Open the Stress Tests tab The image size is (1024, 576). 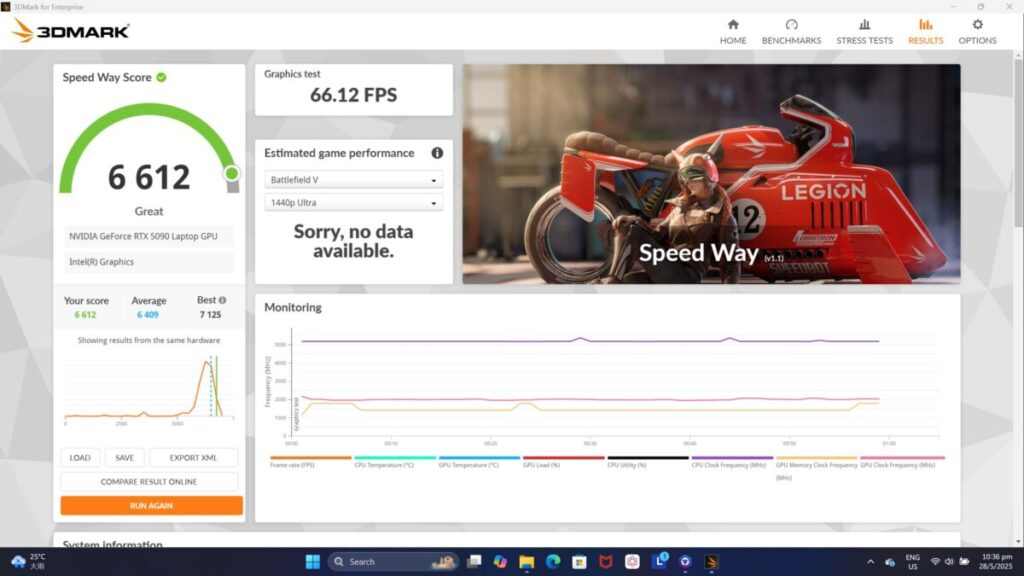pyautogui.click(x=865, y=31)
